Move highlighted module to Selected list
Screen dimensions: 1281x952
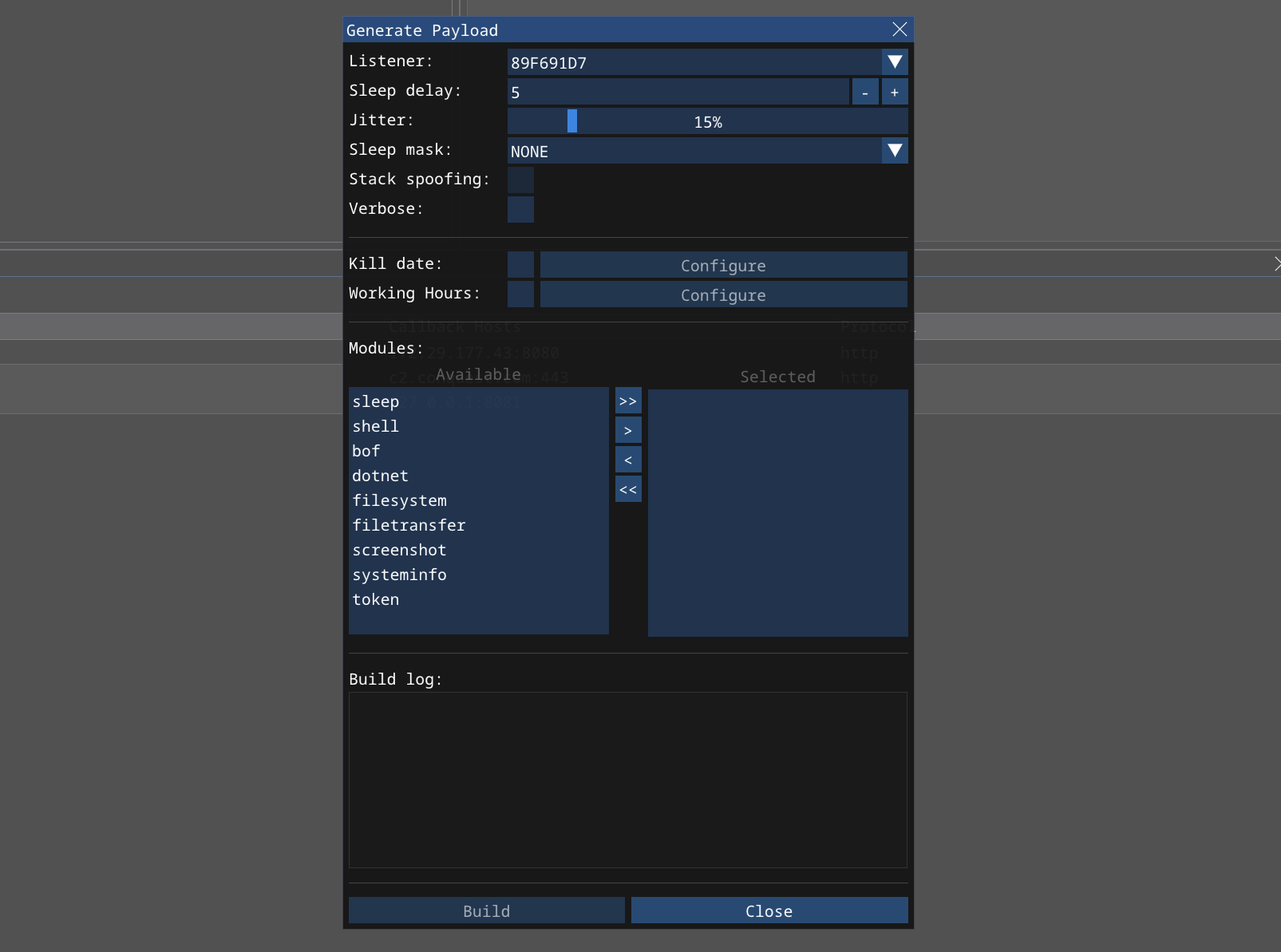[628, 429]
